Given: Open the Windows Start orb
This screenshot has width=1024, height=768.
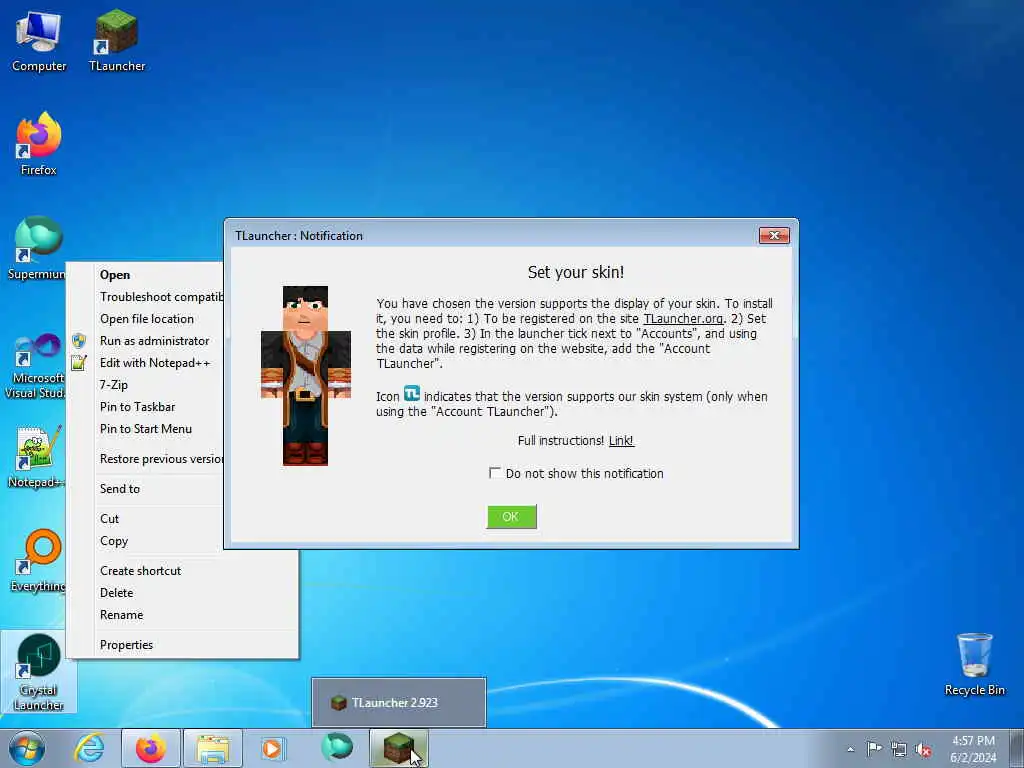Looking at the screenshot, I should click(x=27, y=748).
